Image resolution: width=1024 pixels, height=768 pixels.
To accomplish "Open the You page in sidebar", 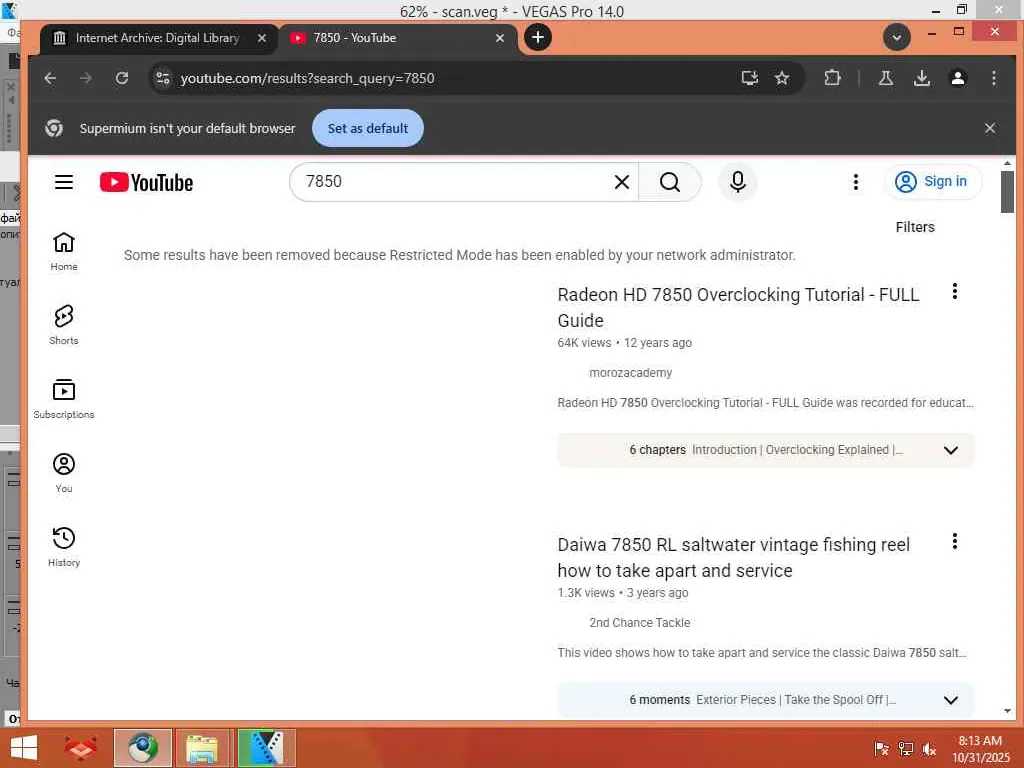I will coord(63,473).
